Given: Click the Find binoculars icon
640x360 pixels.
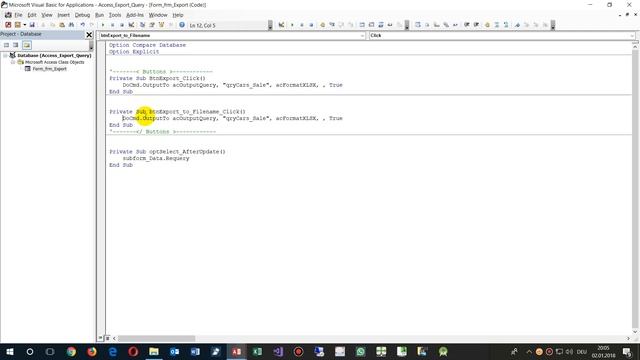Looking at the screenshot, I should pyautogui.click(x=71, y=25).
